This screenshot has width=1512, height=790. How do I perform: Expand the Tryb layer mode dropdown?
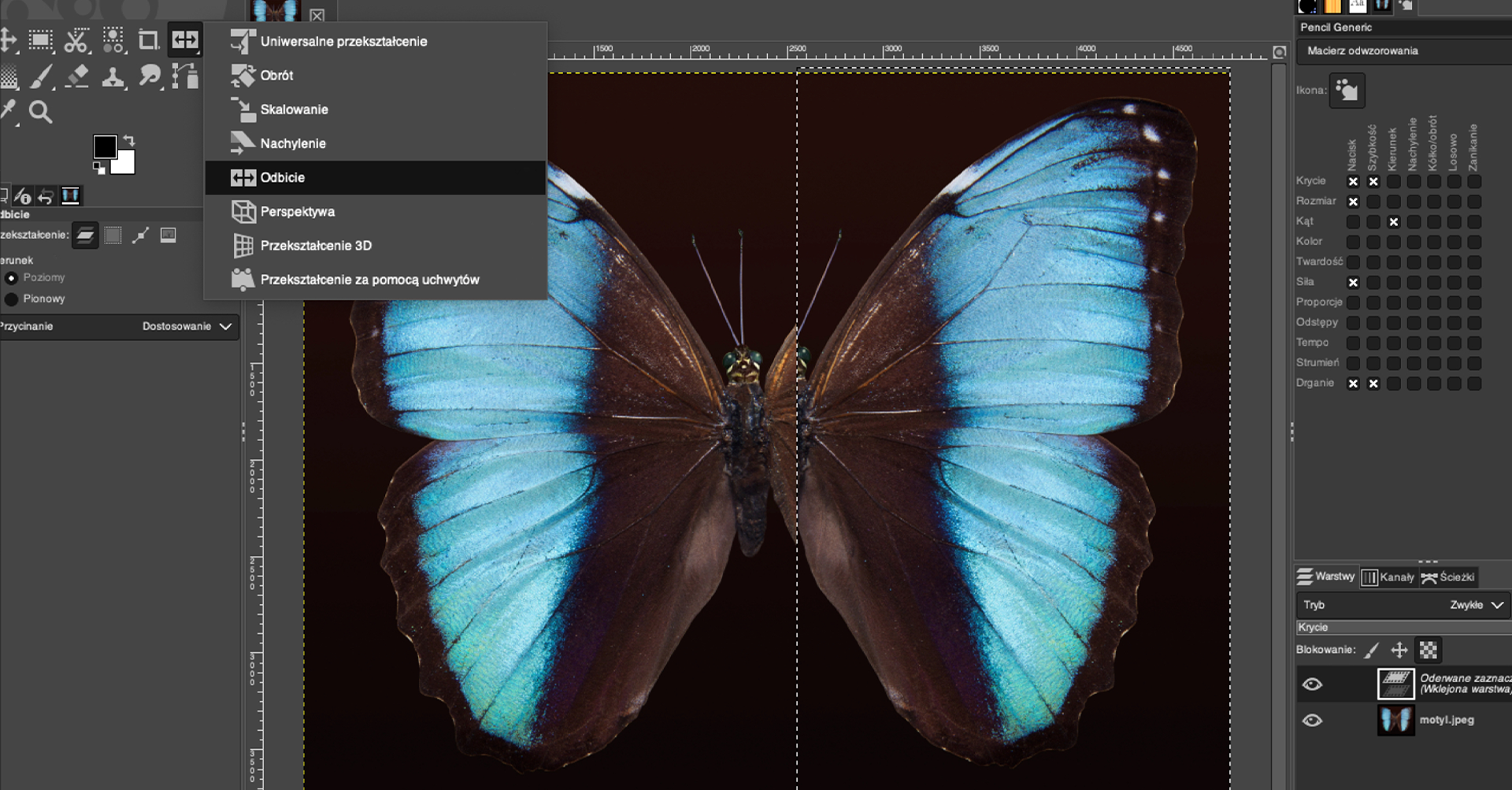(1403, 605)
